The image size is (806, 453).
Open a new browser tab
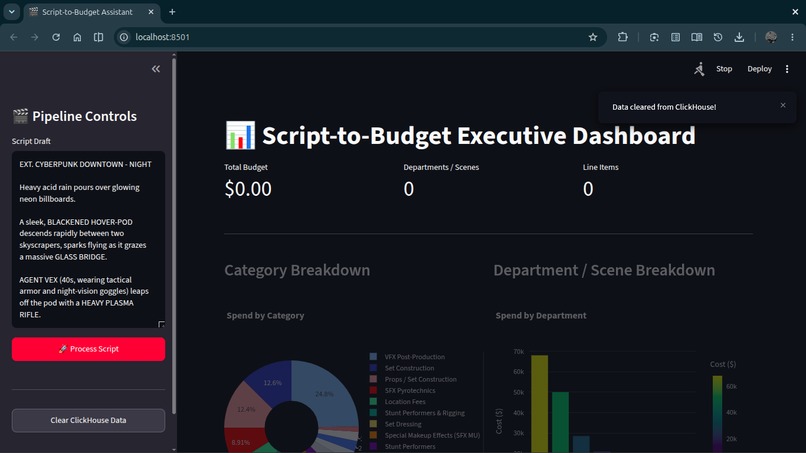click(172, 12)
